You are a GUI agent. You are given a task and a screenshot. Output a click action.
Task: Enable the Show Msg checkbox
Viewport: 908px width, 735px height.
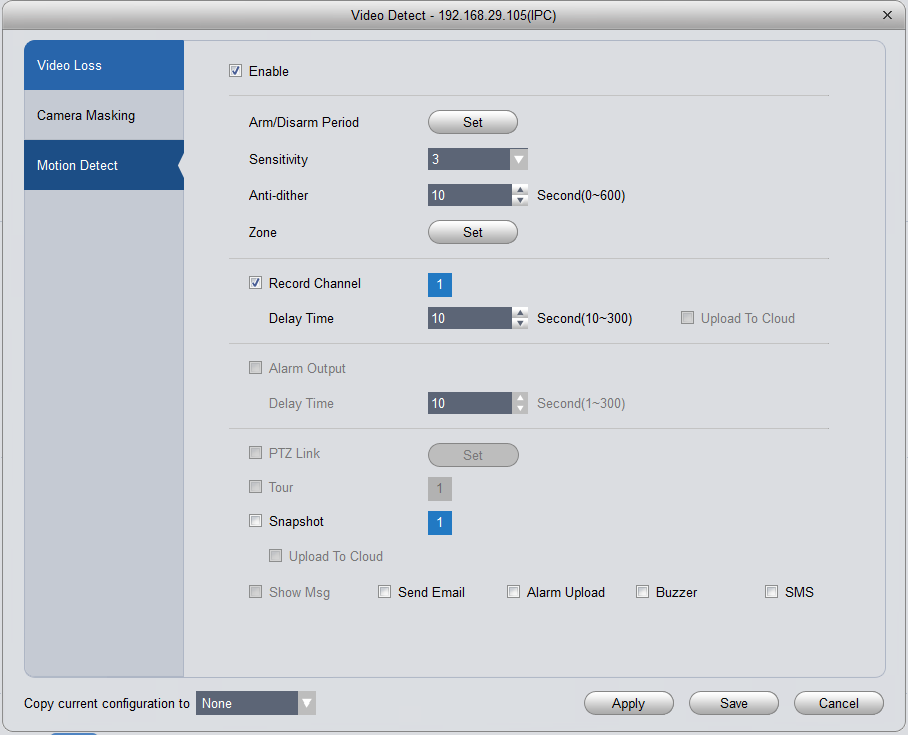pos(255,591)
